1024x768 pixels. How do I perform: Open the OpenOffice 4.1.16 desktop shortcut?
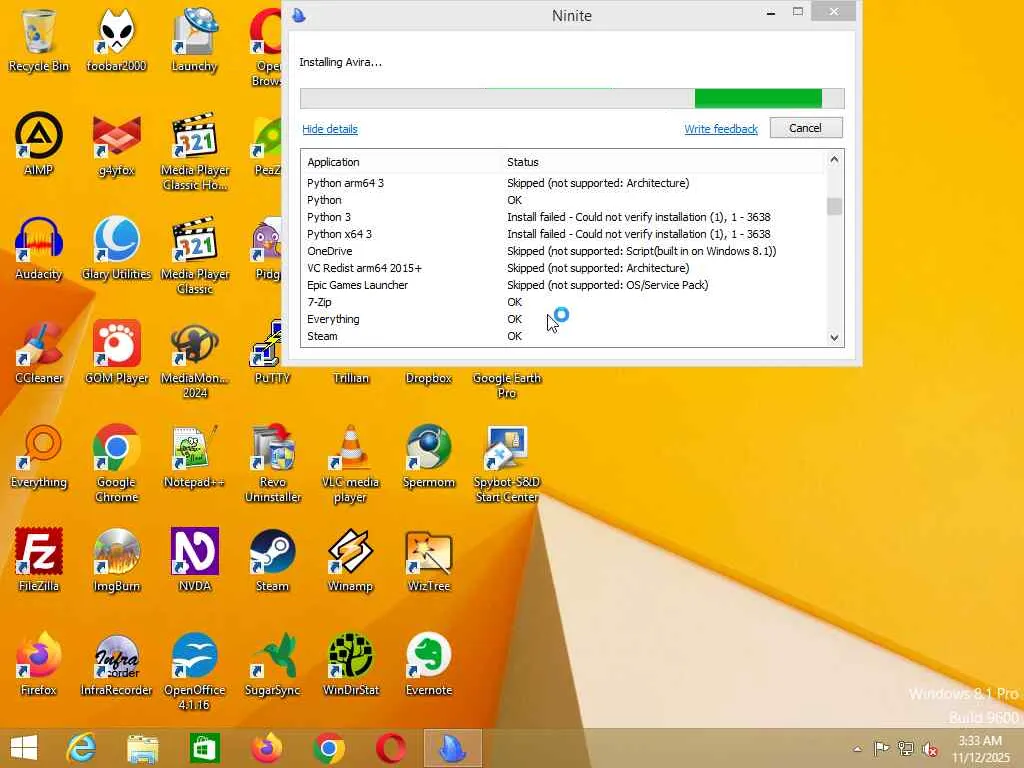[195, 671]
